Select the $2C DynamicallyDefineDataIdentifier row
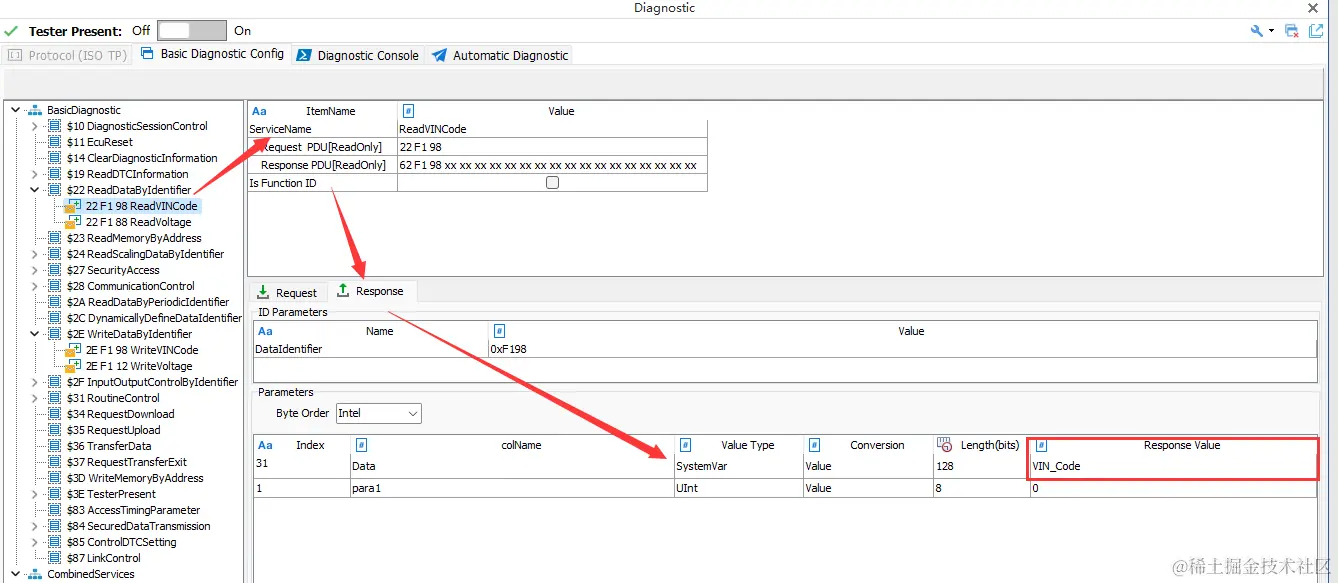The width and height of the screenshot is (1338, 583). tap(154, 318)
